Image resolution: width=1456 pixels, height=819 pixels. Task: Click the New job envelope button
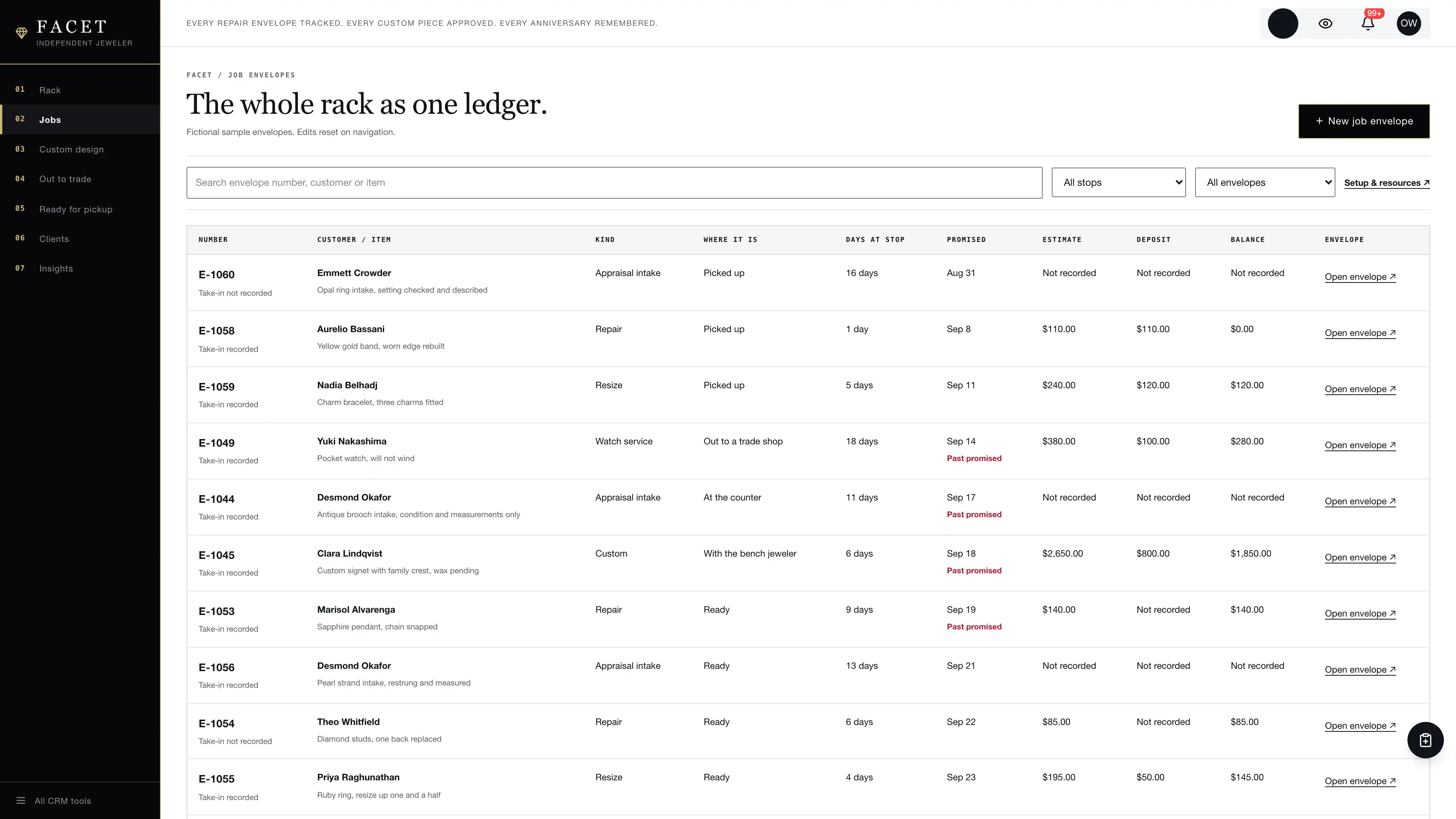(1364, 121)
